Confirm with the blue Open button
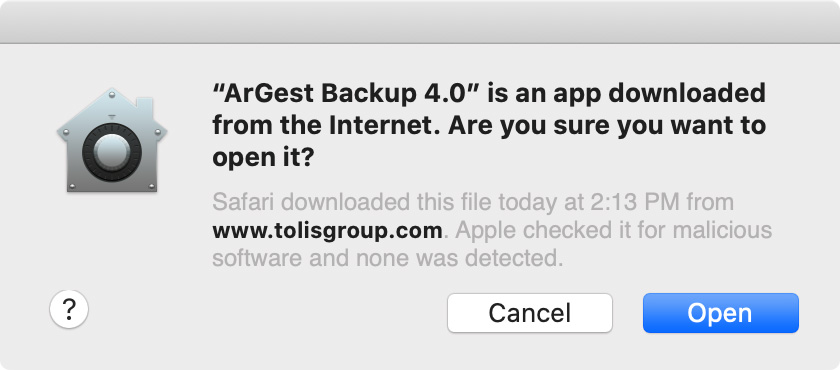 (721, 313)
